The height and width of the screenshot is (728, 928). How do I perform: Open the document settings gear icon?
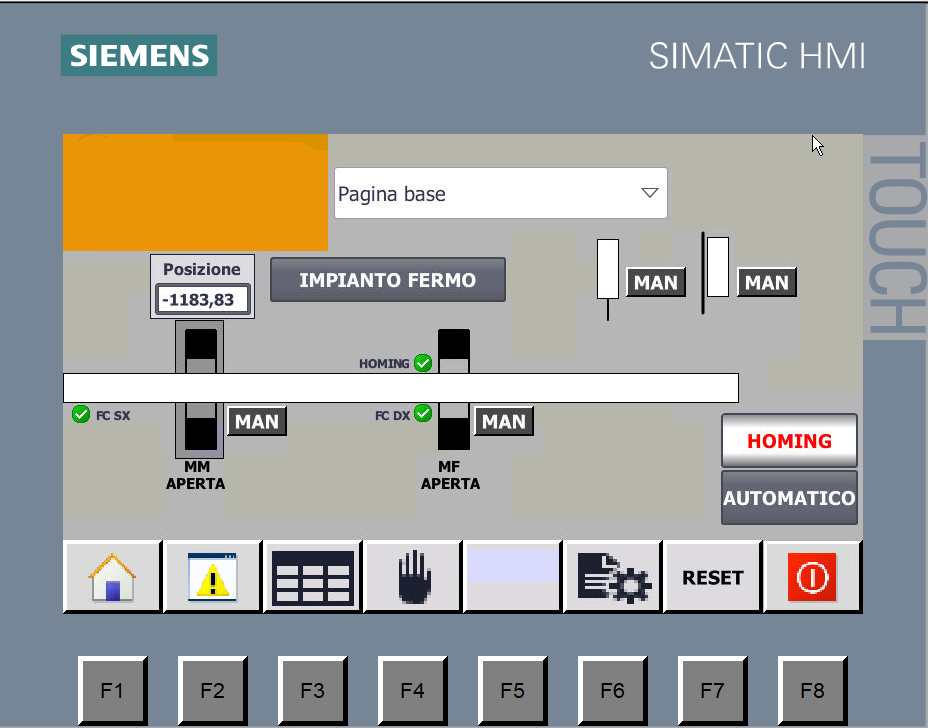613,577
